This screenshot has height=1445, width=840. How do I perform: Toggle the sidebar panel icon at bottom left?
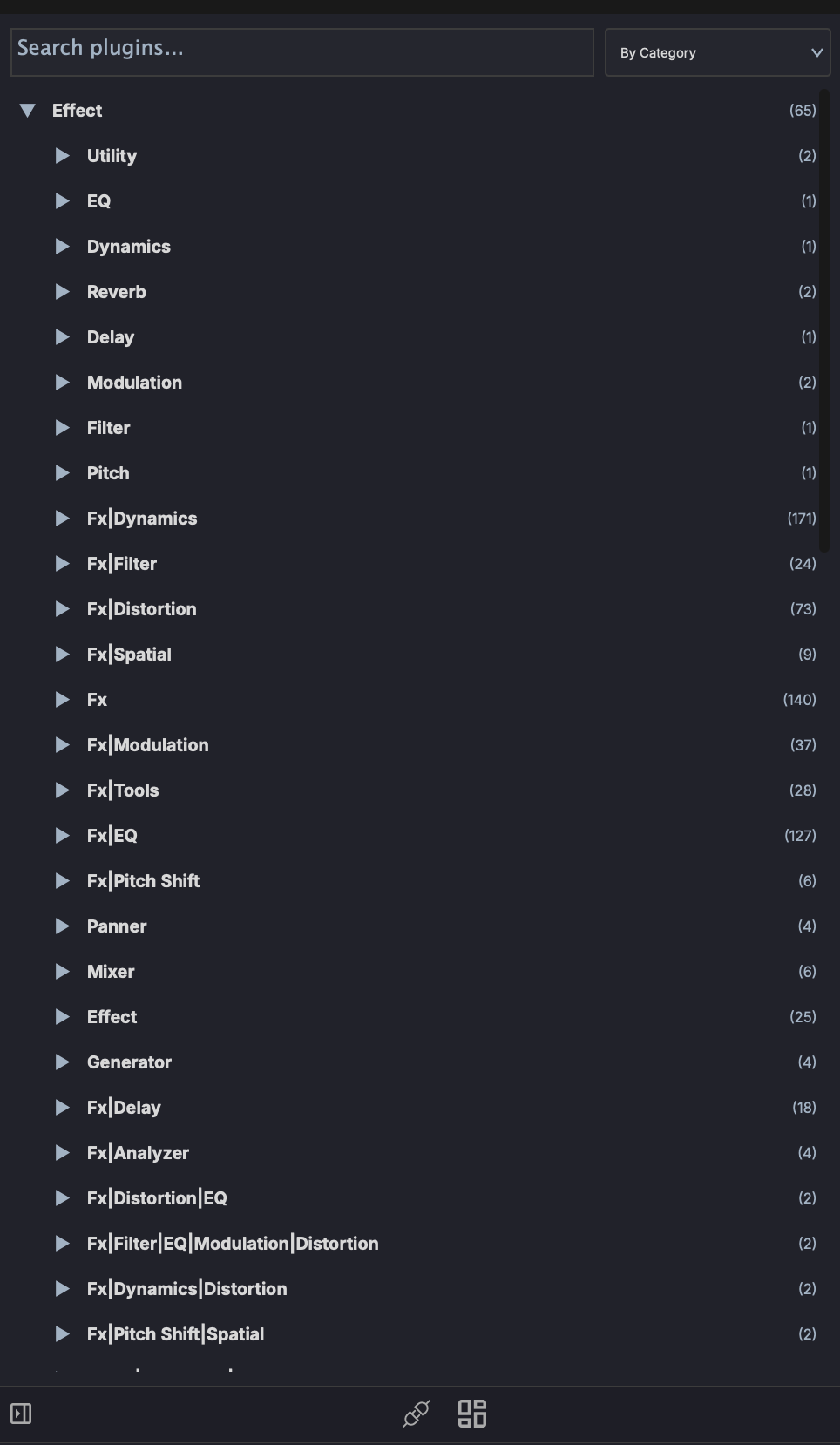click(x=21, y=1413)
